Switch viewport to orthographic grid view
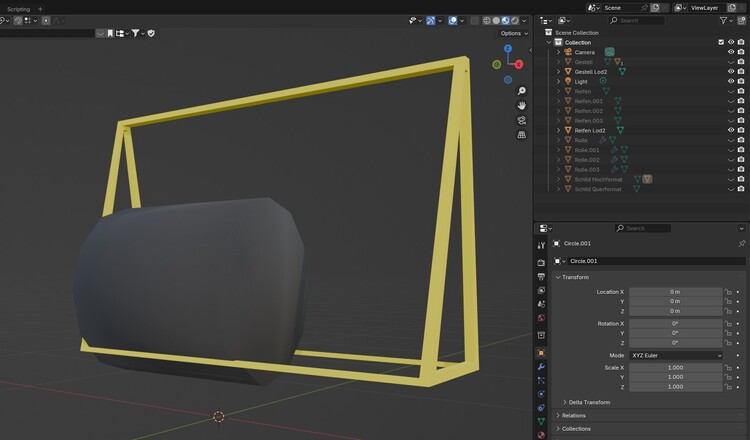 [521, 135]
